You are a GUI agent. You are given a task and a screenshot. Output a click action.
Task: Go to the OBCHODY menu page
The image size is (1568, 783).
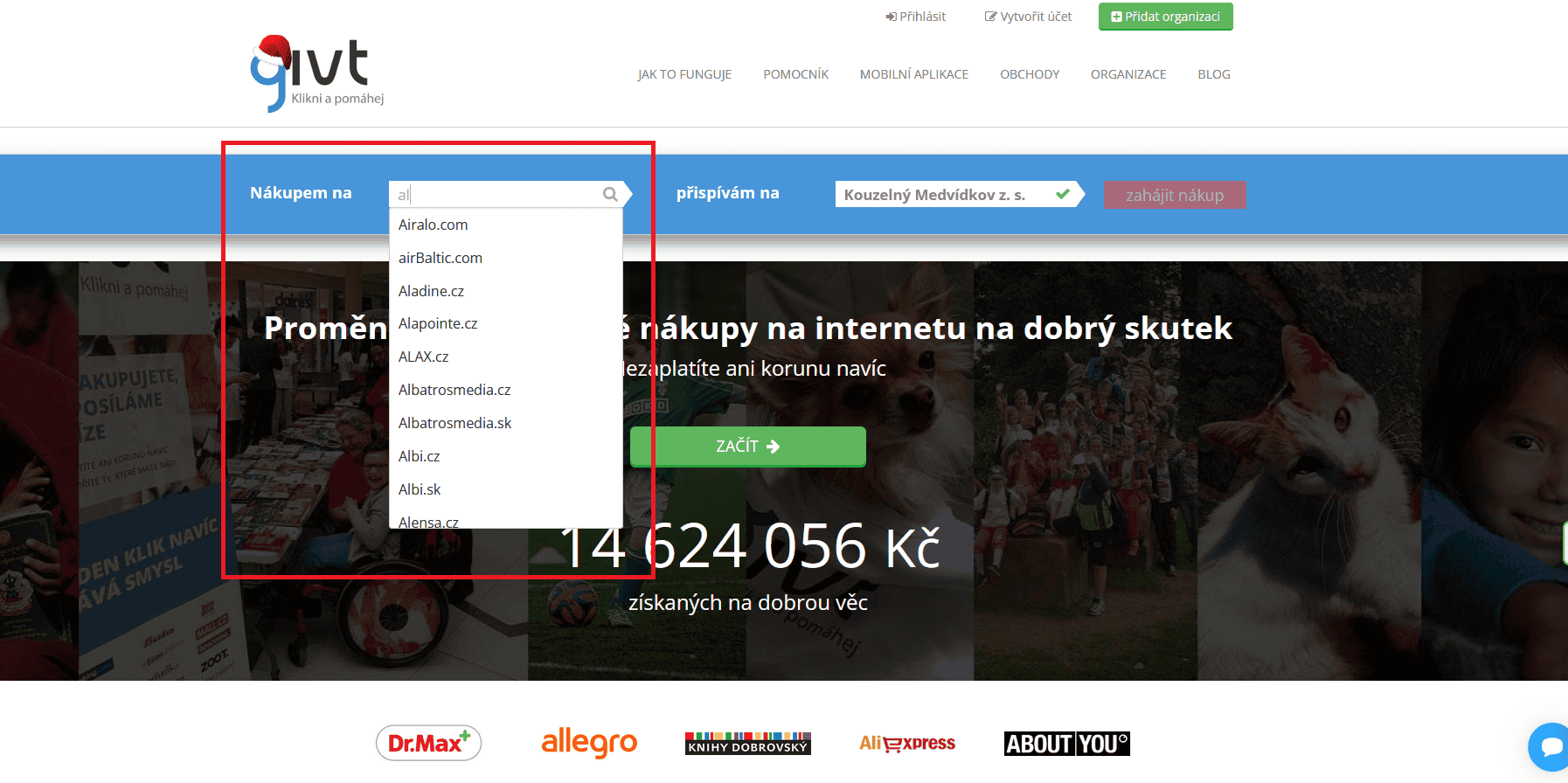(x=1030, y=74)
